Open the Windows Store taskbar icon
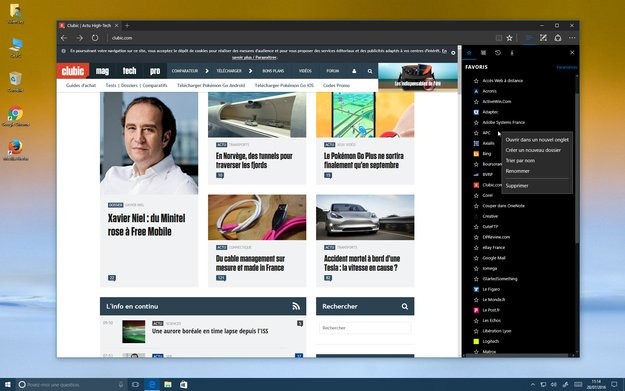Image resolution: width=625 pixels, height=391 pixels. click(x=183, y=385)
